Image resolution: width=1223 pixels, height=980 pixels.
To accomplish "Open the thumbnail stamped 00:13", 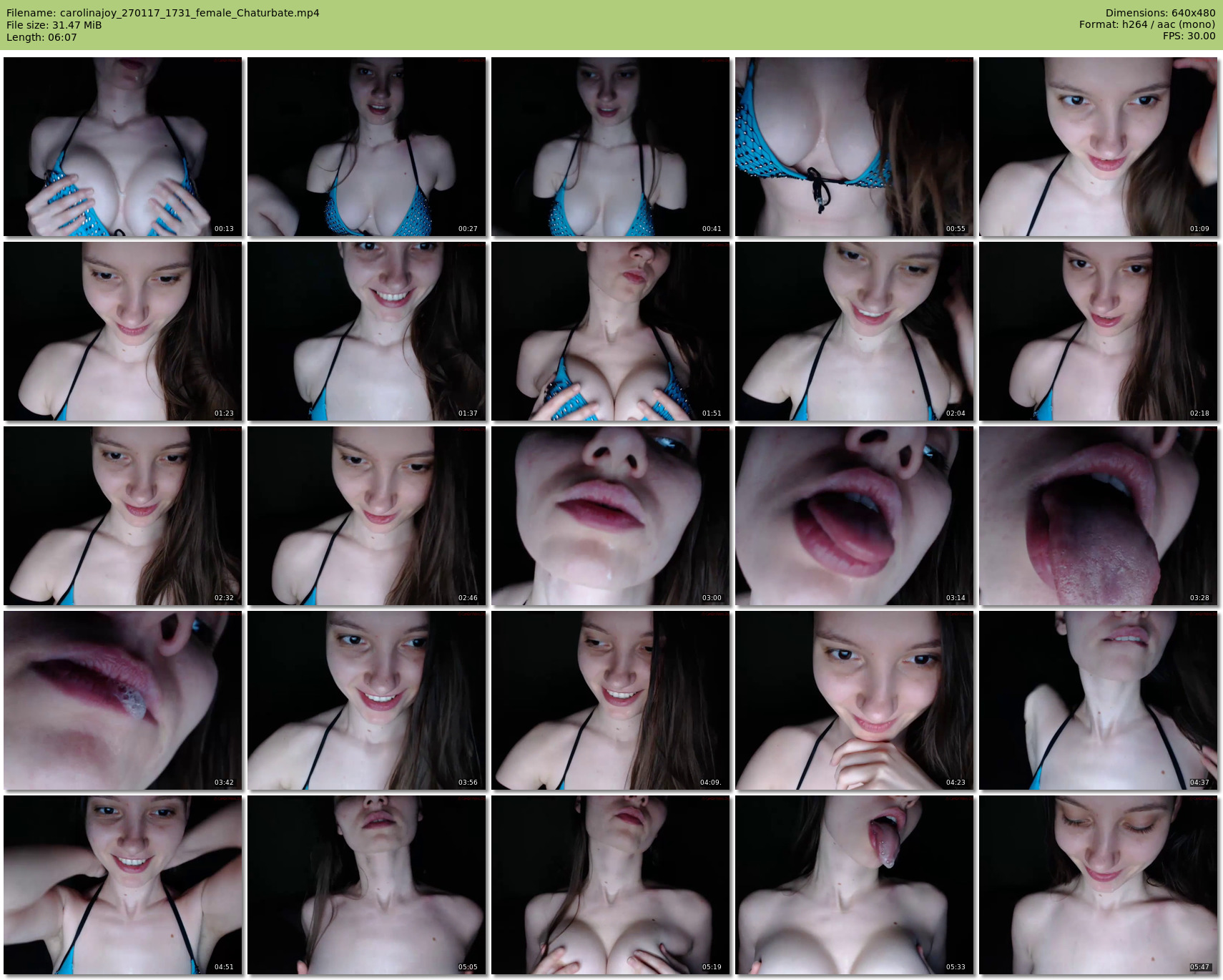I will coord(123,147).
